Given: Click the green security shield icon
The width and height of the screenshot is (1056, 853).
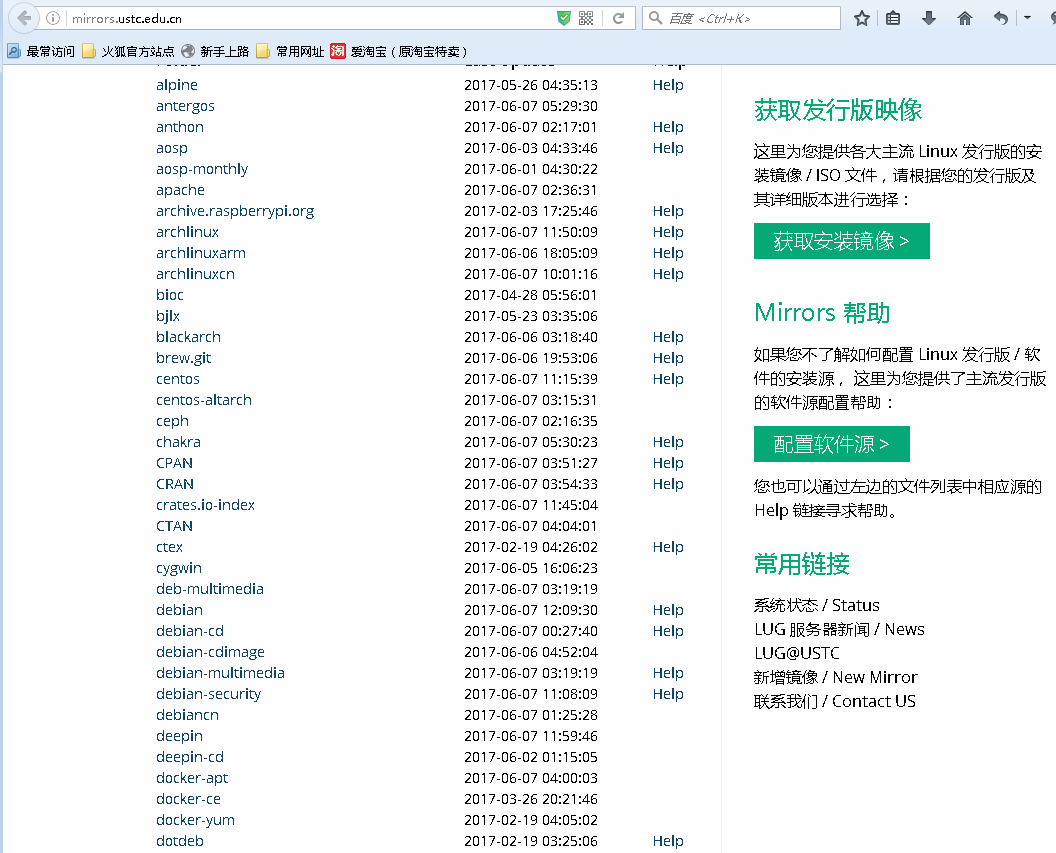Looking at the screenshot, I should point(564,18).
